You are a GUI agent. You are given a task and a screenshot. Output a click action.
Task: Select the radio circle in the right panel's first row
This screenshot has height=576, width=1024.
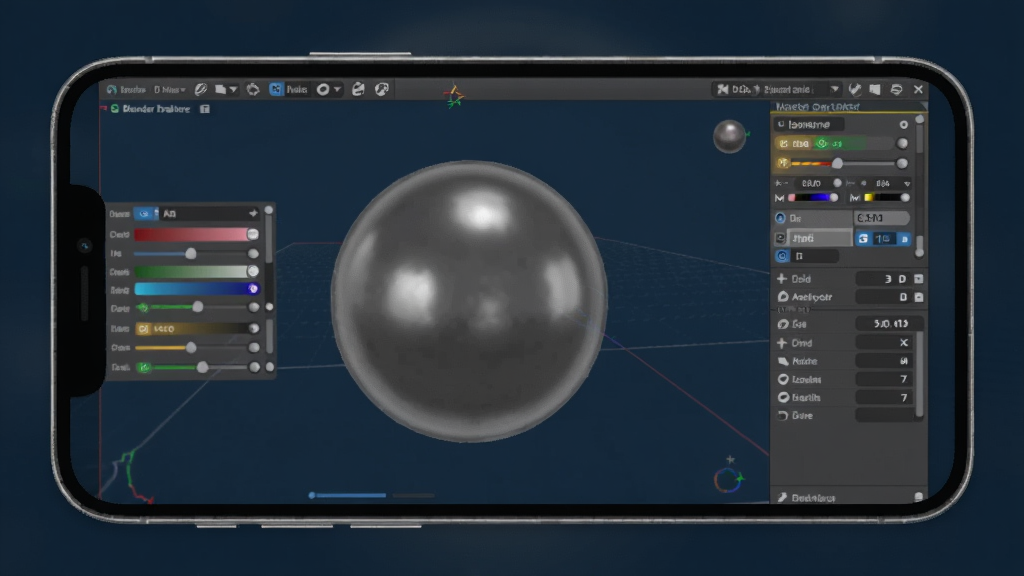pyautogui.click(x=904, y=125)
